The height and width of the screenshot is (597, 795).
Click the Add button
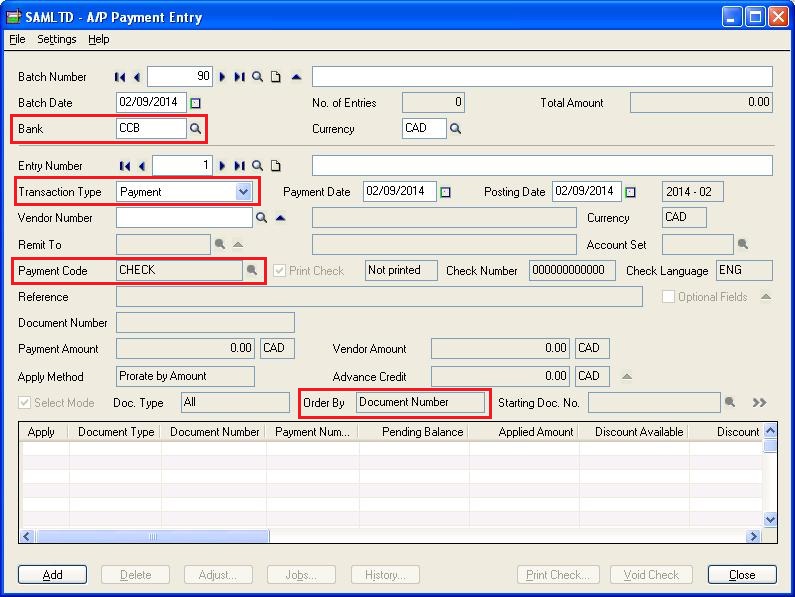pos(52,575)
